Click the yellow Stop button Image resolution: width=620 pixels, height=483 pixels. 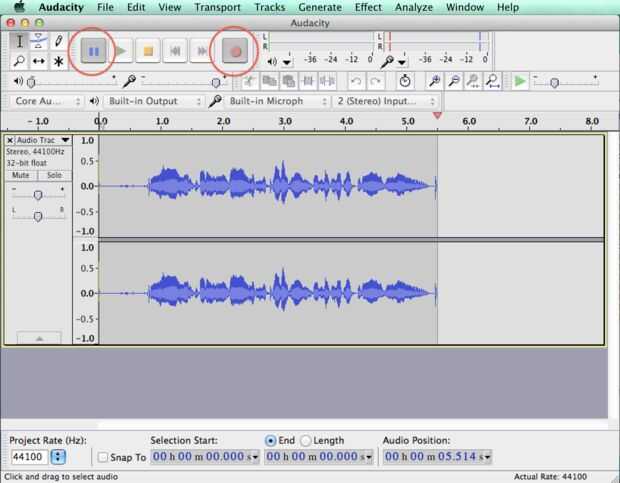(148, 51)
